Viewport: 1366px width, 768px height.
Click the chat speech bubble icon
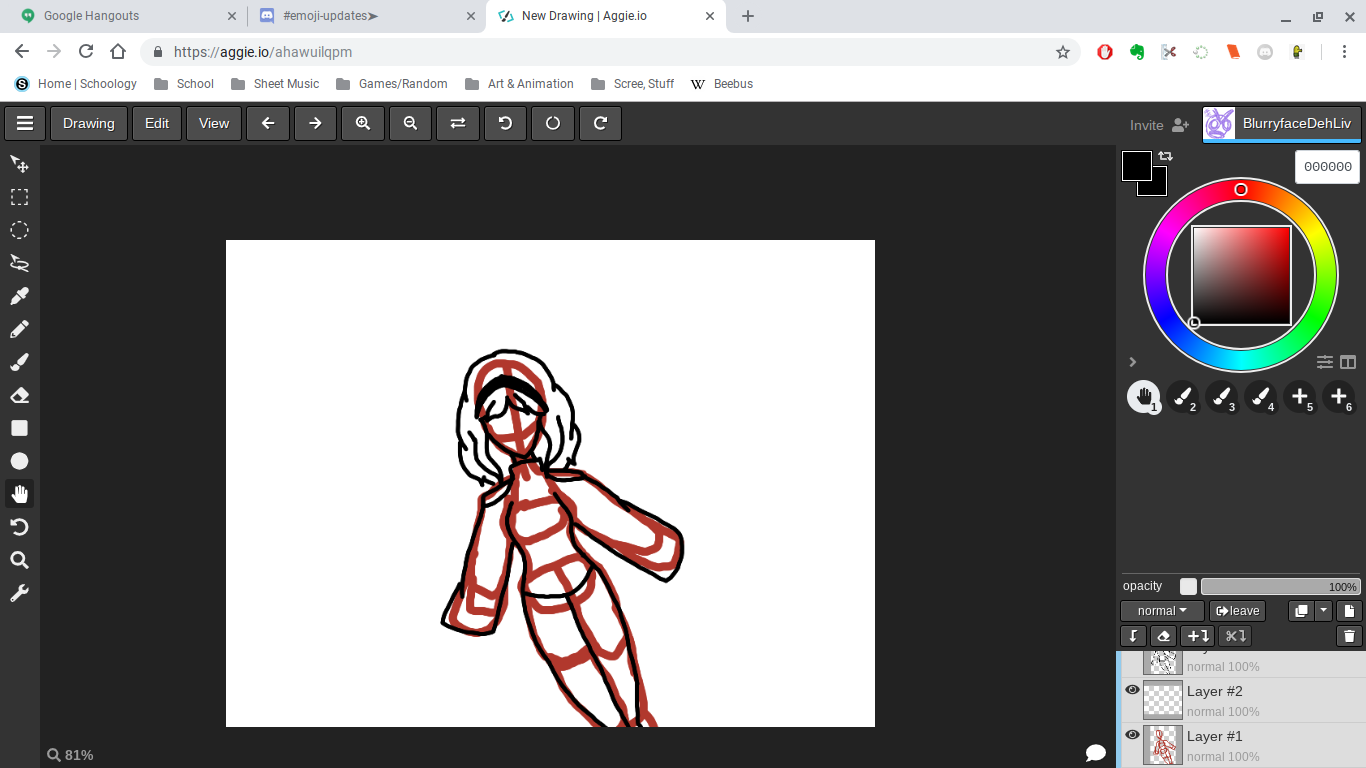[x=1096, y=753]
